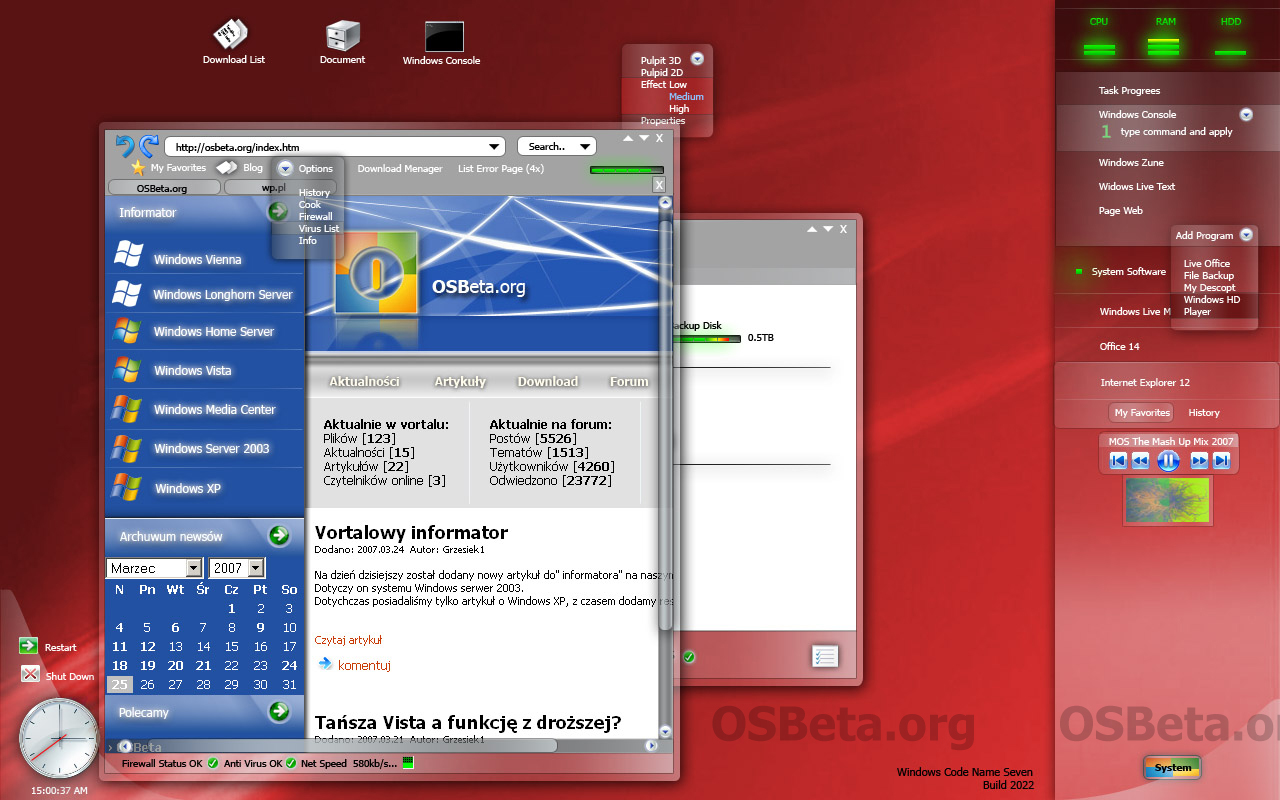This screenshot has height=800, width=1280.
Task: Open the Download List desktop icon
Action: (232, 36)
